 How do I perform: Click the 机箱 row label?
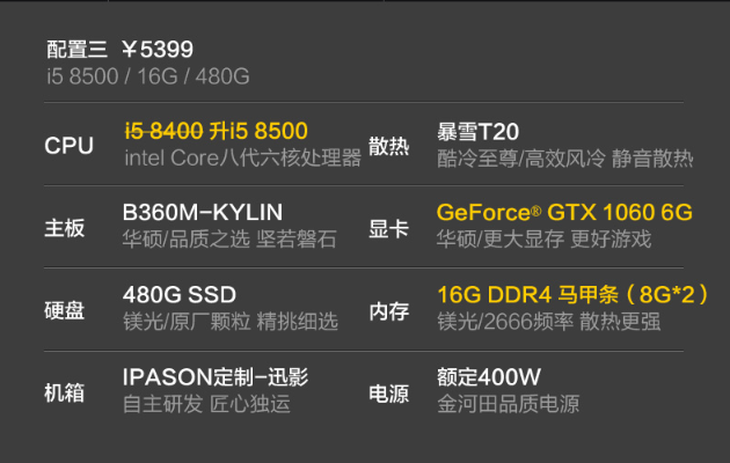pyautogui.click(x=65, y=392)
